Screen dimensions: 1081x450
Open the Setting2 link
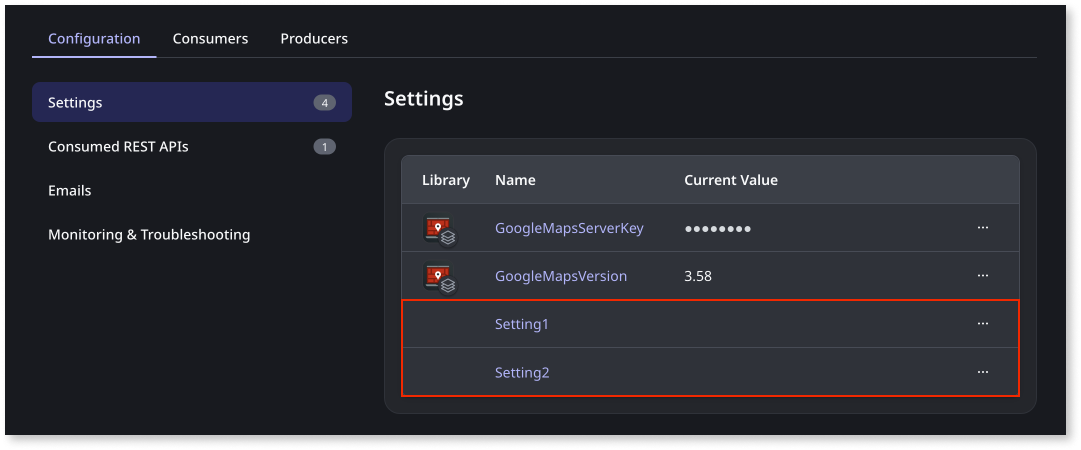point(522,372)
